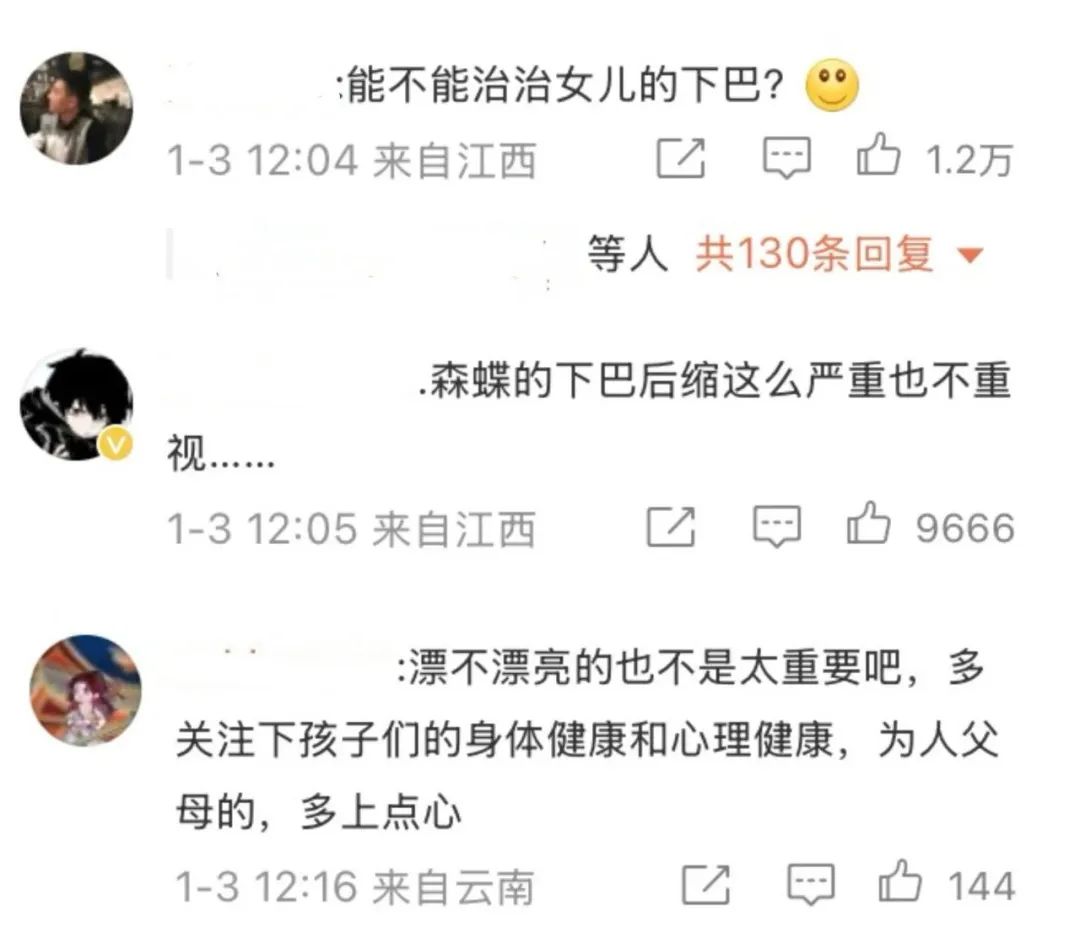Tap the 1.2万 like count

[x=970, y=161]
